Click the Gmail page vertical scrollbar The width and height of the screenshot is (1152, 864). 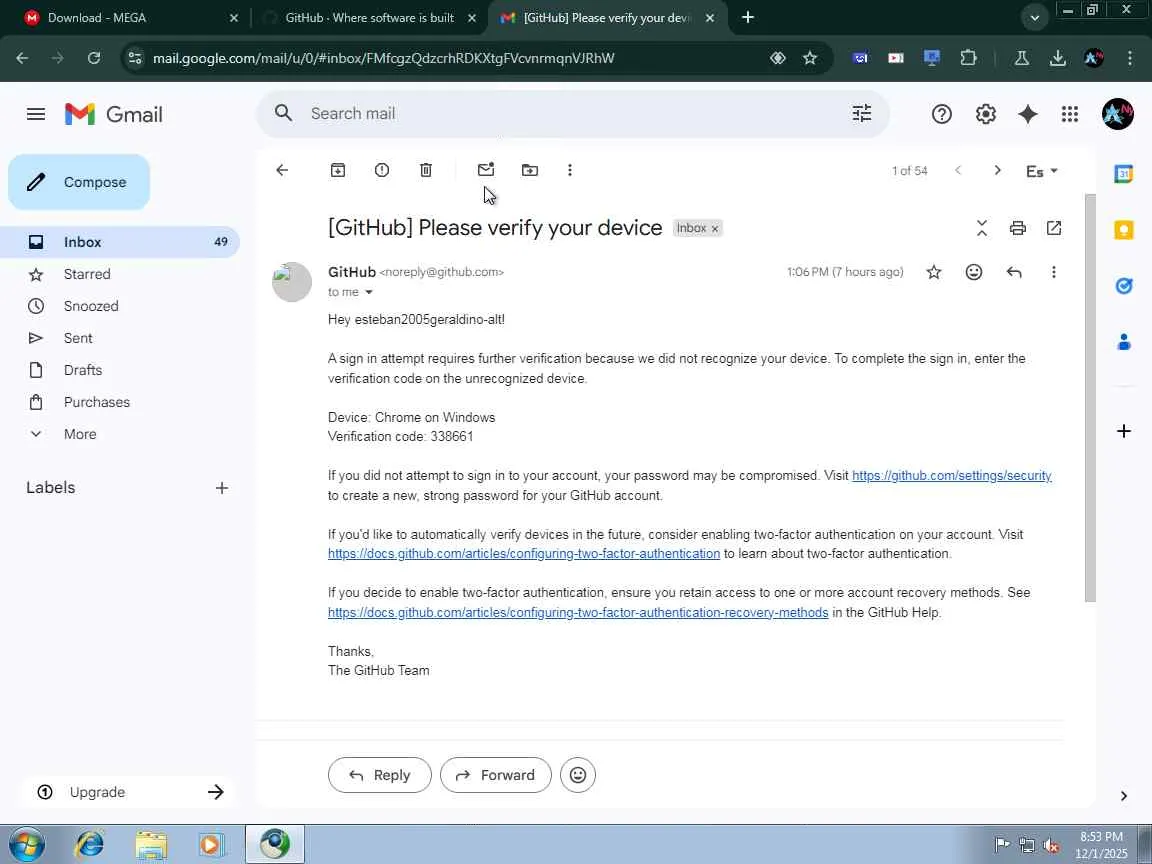(x=1090, y=398)
